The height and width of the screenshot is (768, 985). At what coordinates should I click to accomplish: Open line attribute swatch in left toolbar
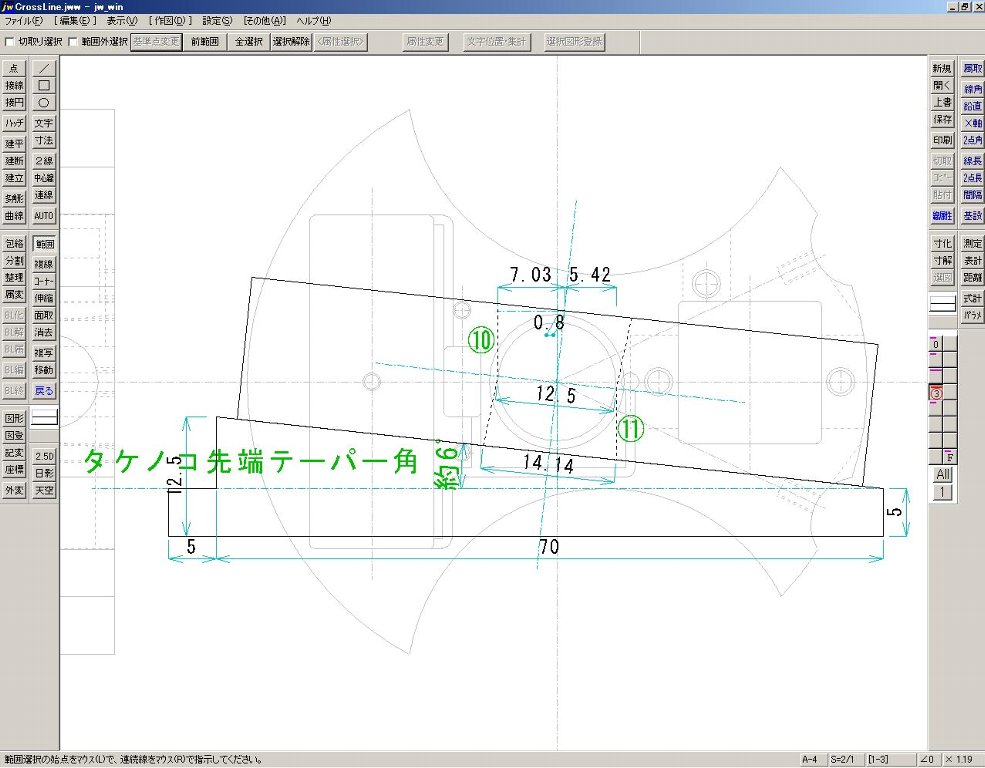44,418
